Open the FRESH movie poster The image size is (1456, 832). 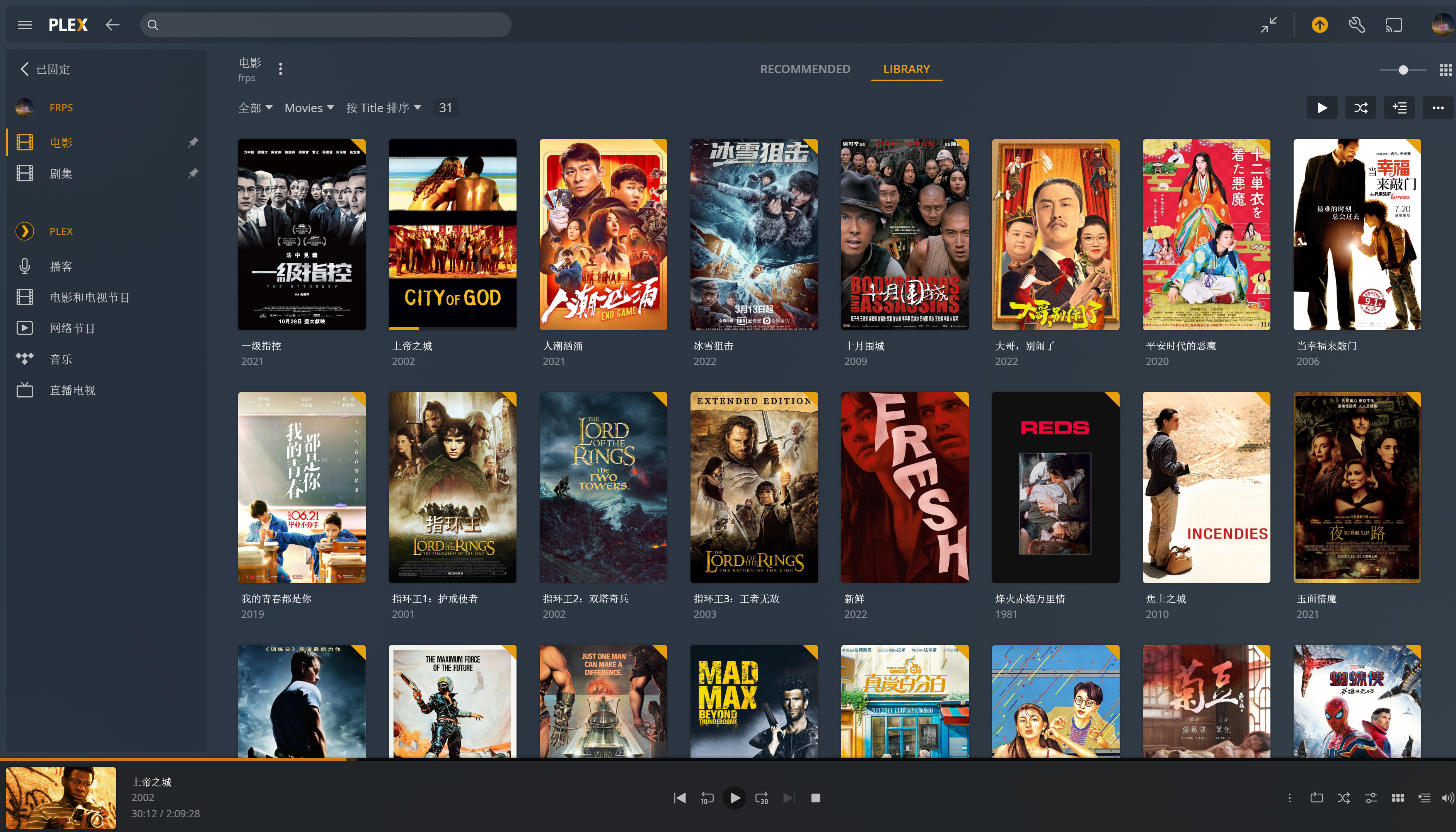905,487
